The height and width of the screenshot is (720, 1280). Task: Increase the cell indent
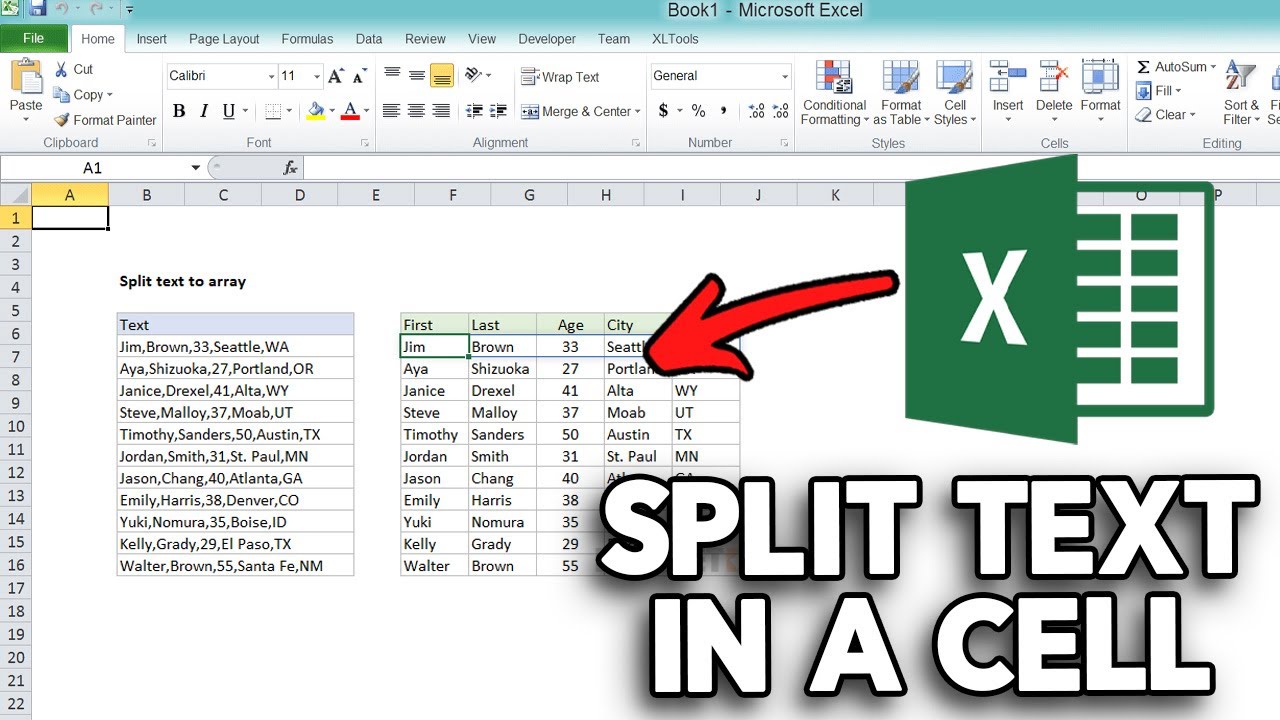pyautogui.click(x=497, y=111)
